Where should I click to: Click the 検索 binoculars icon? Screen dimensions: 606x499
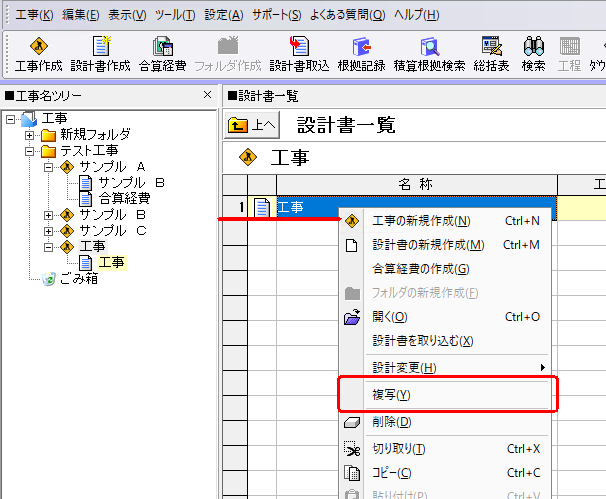tap(534, 46)
